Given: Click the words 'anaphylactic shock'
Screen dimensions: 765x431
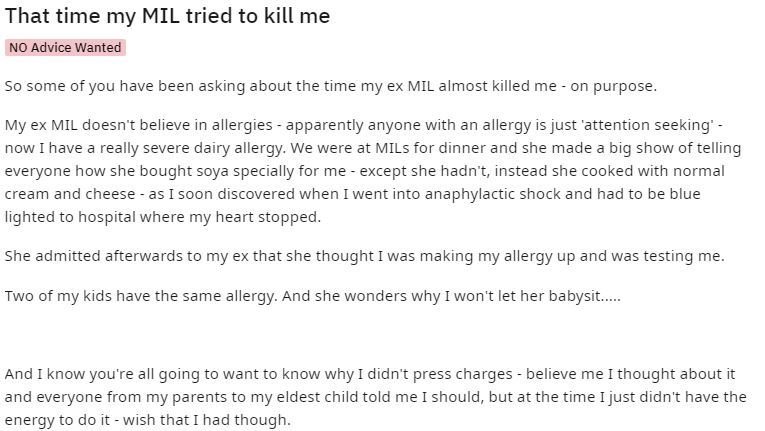Looking at the screenshot, I should [492, 194].
